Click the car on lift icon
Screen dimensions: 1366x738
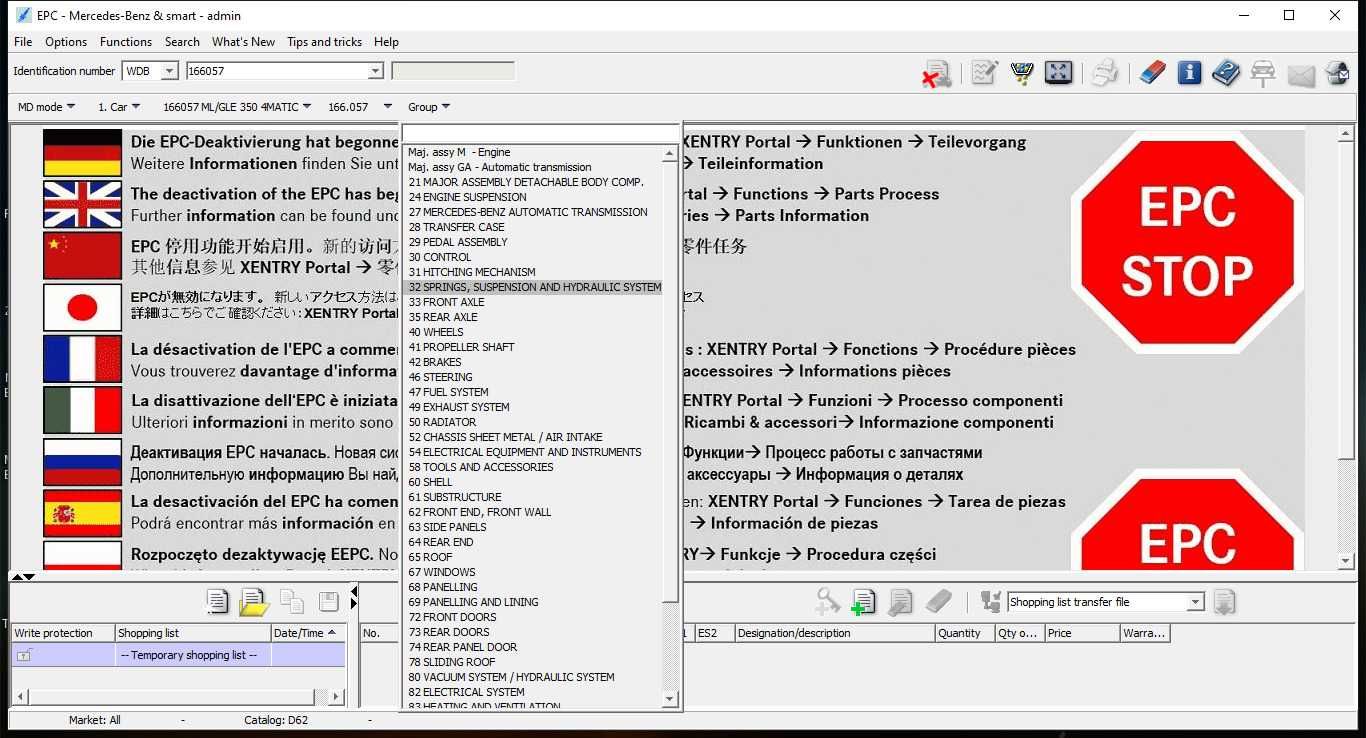[1263, 72]
